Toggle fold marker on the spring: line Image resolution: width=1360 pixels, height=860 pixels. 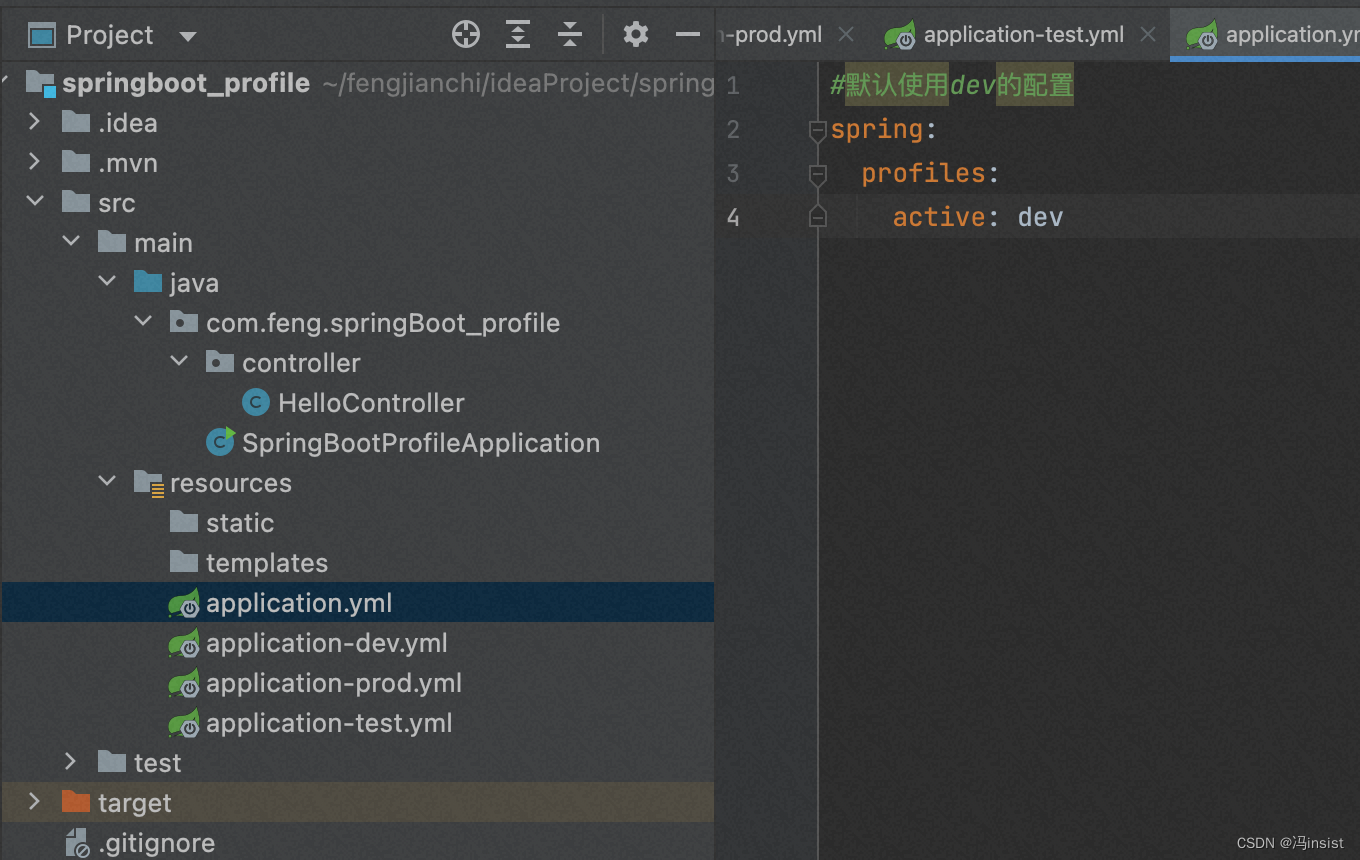tap(817, 130)
